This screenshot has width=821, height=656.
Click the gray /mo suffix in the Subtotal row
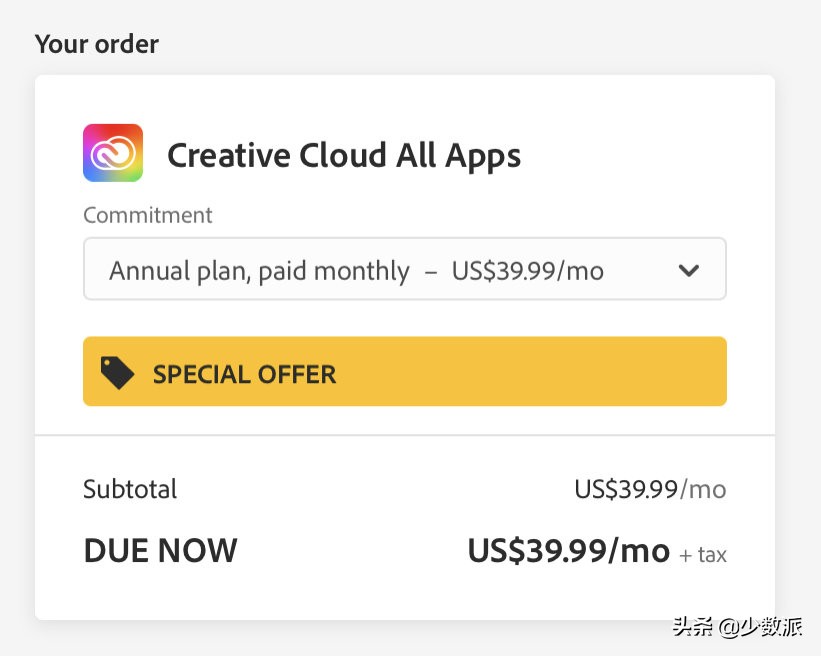point(703,489)
